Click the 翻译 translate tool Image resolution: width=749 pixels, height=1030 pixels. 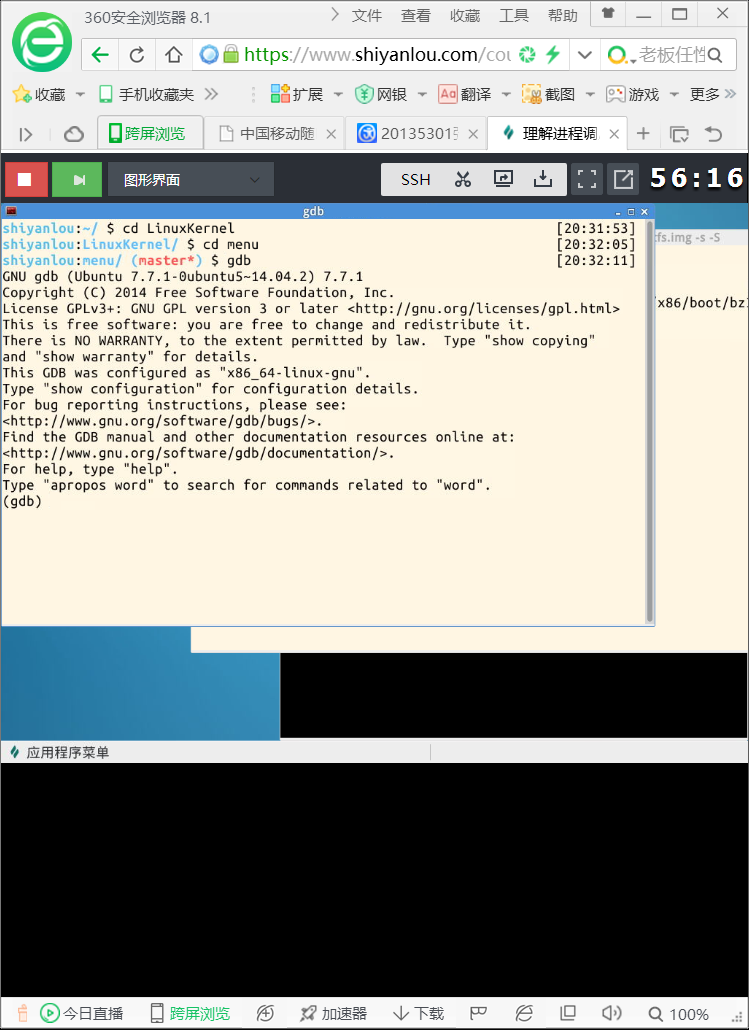[465, 95]
